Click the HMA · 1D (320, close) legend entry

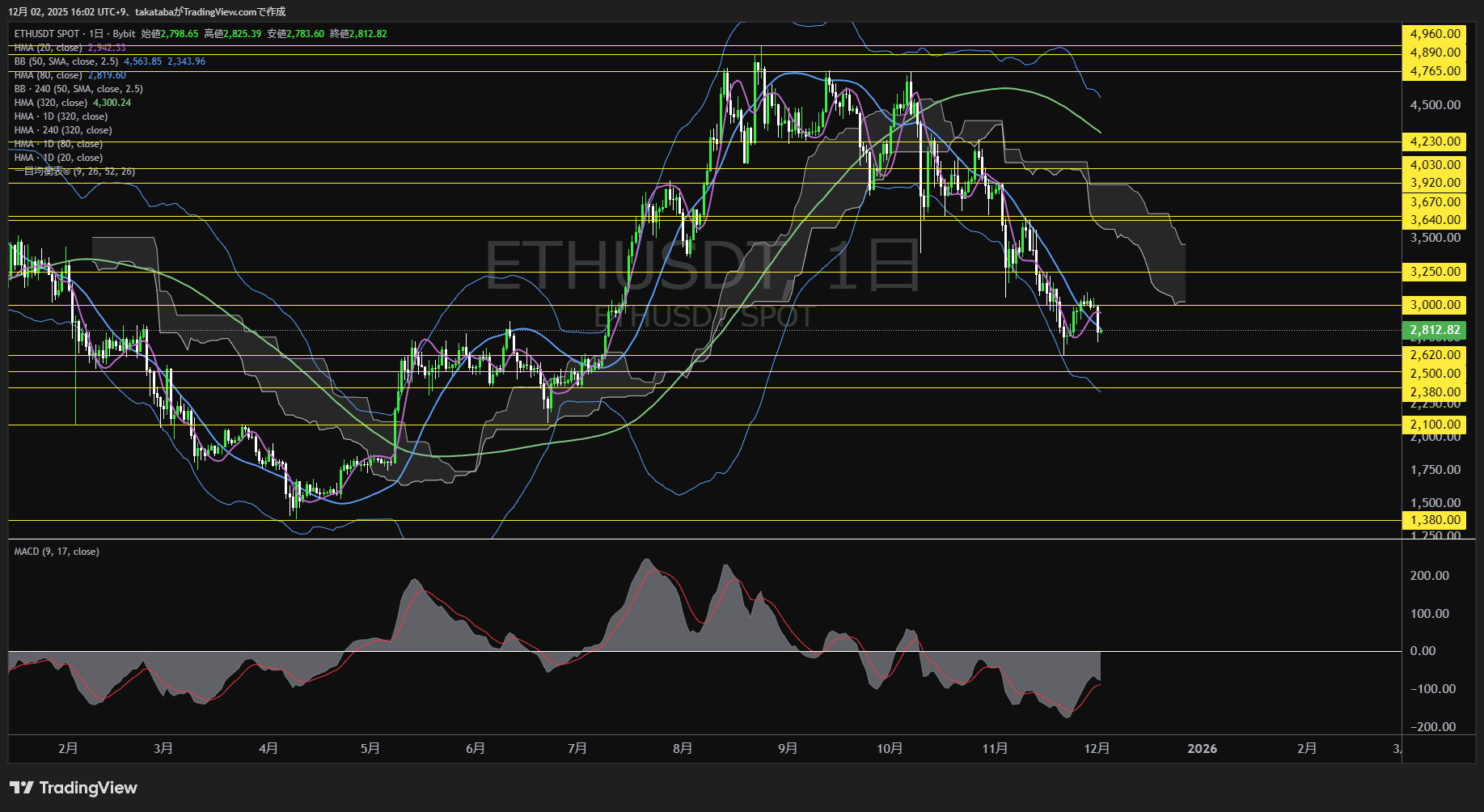(61, 116)
